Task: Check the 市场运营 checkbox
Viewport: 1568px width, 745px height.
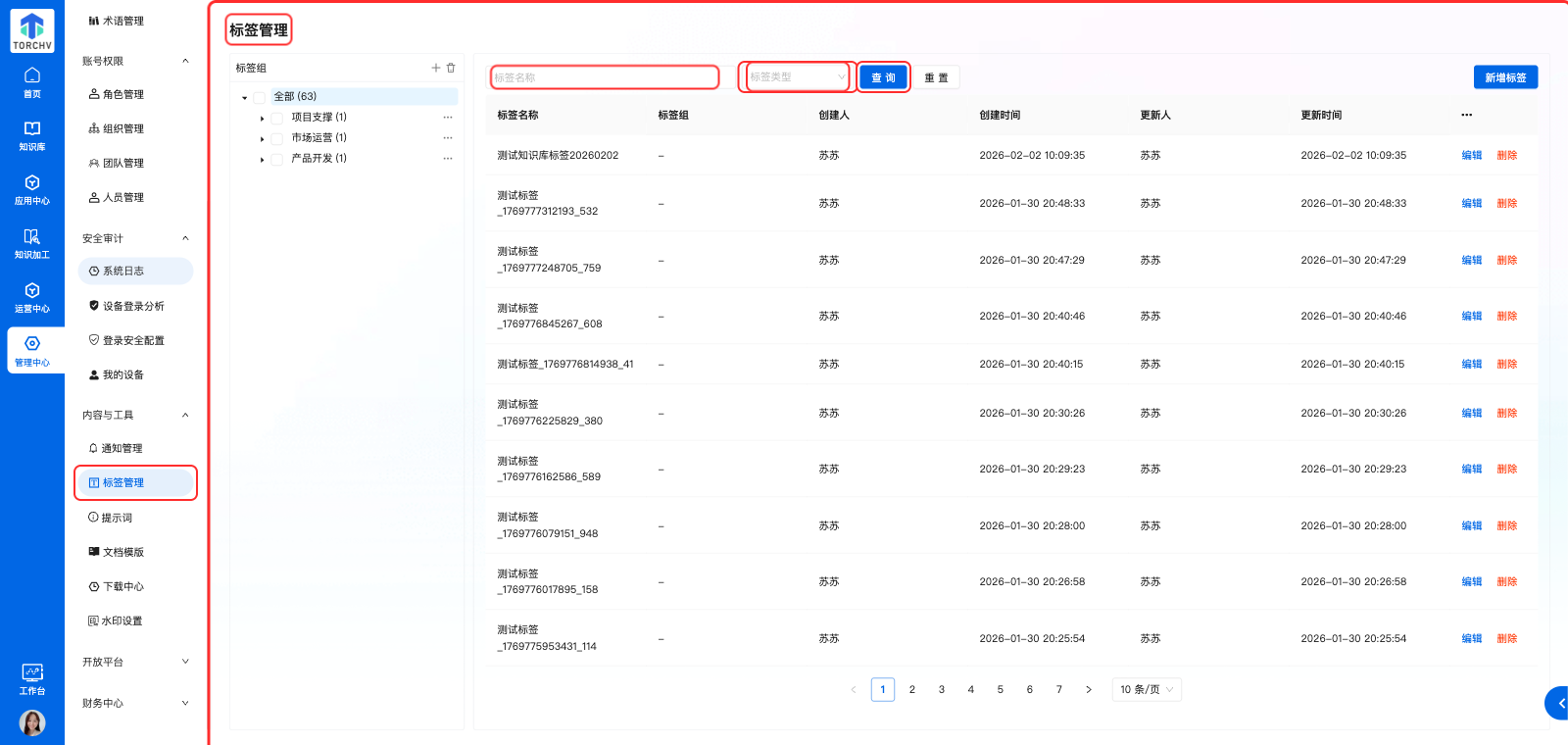Action: click(x=277, y=138)
